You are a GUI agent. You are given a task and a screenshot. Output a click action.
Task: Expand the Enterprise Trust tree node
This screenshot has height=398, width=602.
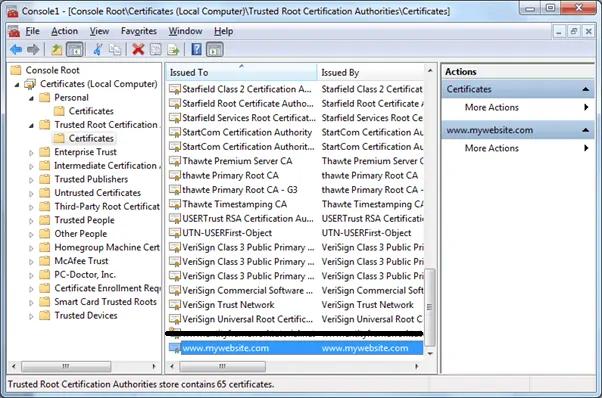click(31, 153)
